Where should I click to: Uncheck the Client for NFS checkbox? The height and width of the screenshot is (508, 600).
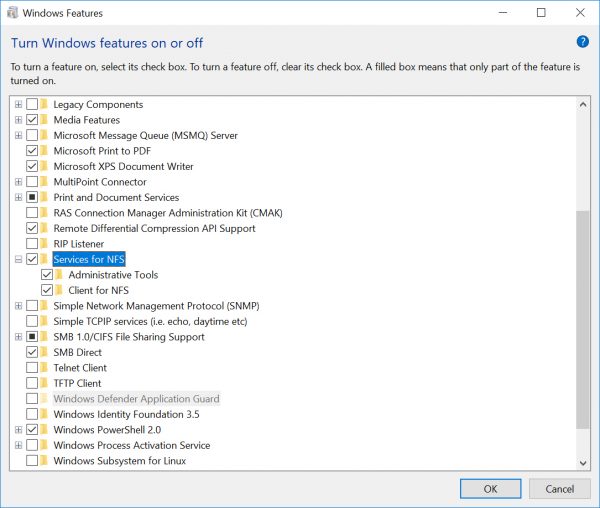tap(47, 290)
